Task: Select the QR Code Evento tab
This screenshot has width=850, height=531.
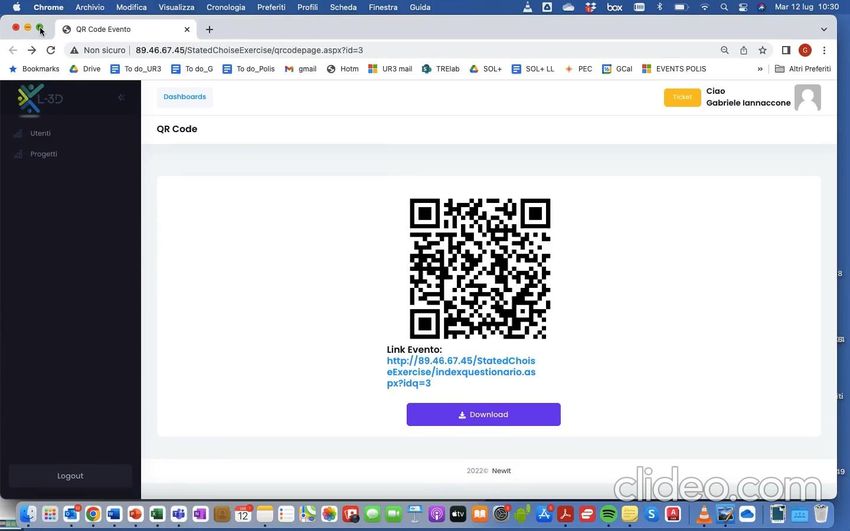Action: (x=126, y=29)
